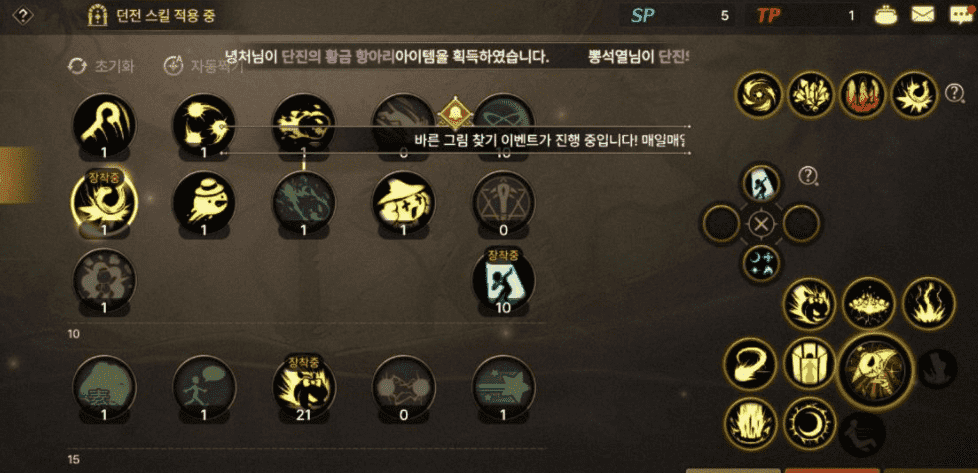Select the crescent moon ring skill slot
The image size is (978, 473).
click(x=810, y=423)
